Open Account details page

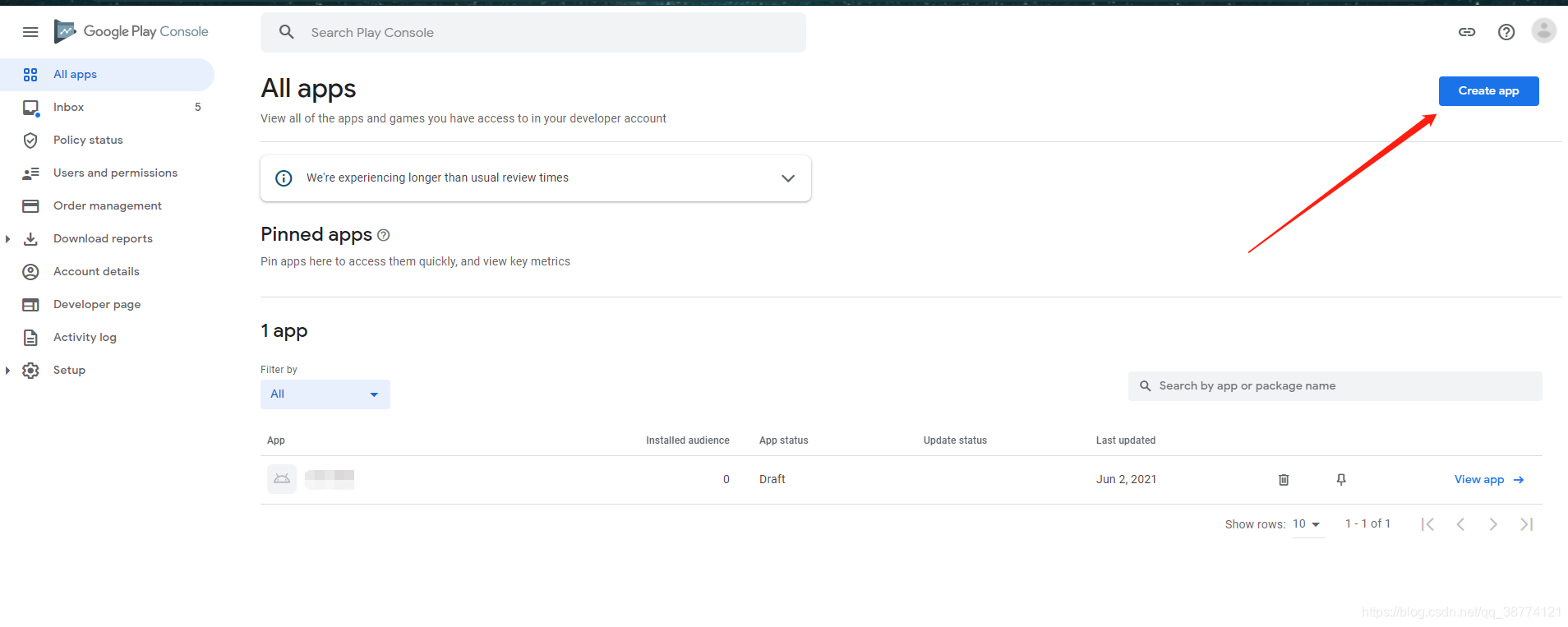point(107,272)
